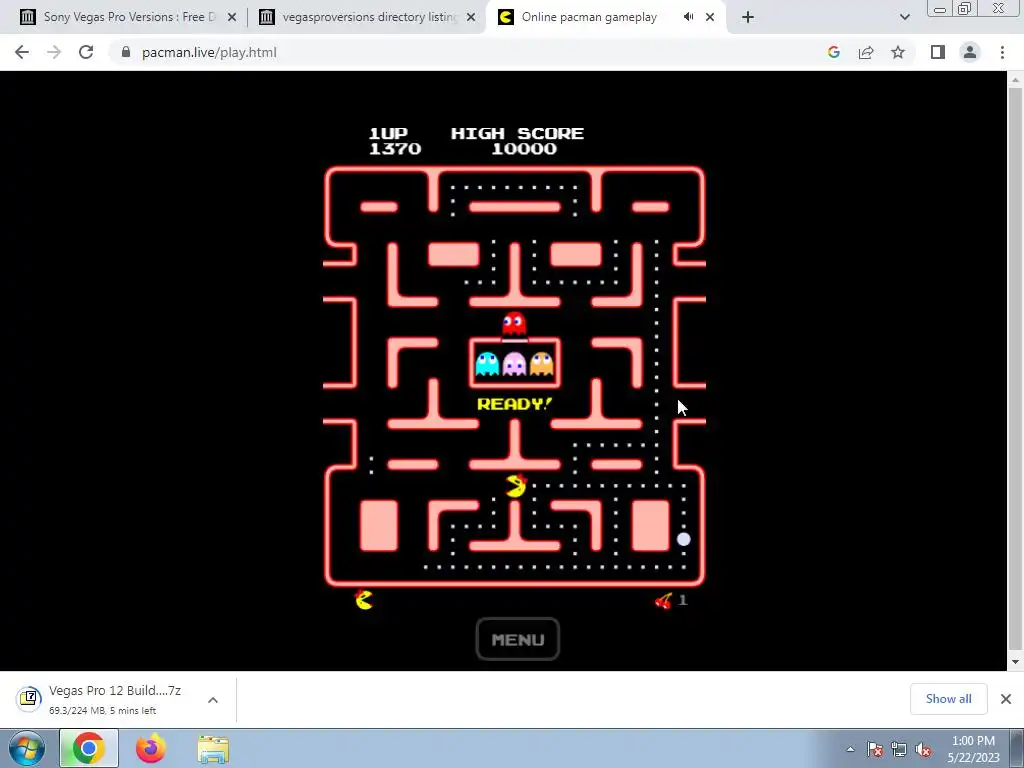The width and height of the screenshot is (1024, 768).
Task: Select the Online pacman gameplay tab
Action: point(588,17)
